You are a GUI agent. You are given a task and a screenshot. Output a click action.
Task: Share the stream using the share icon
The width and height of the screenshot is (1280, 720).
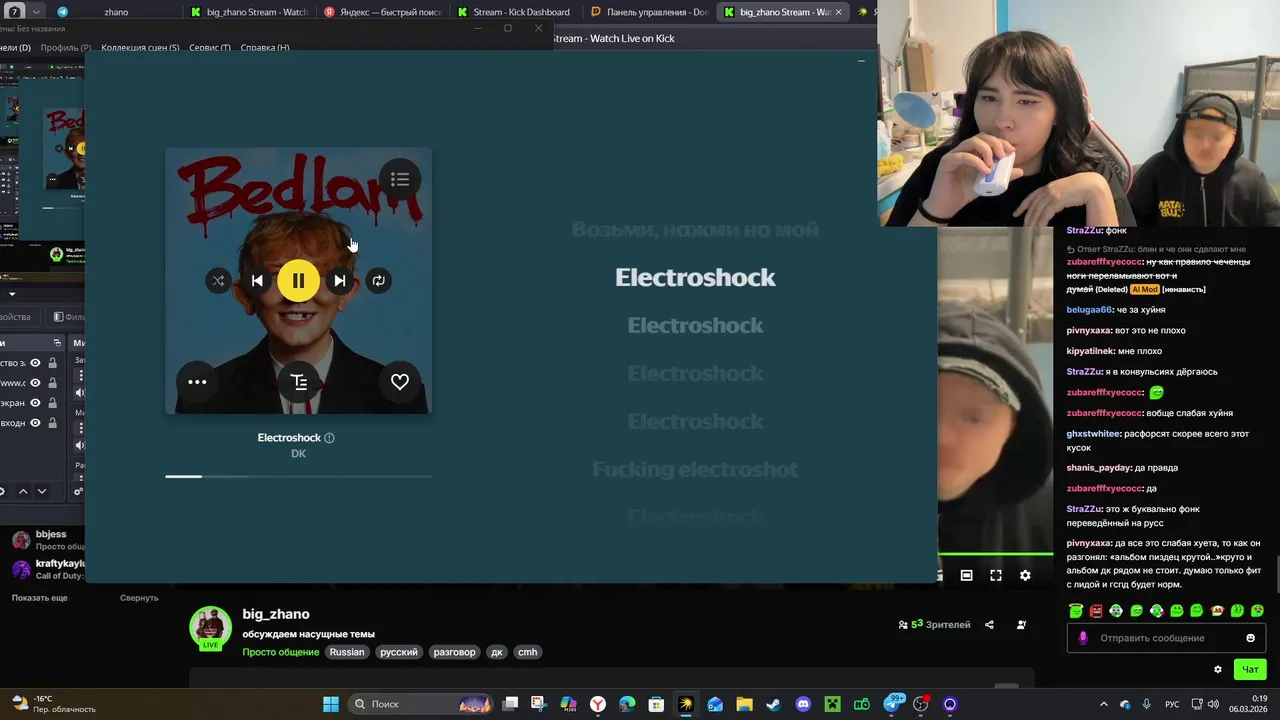point(989,625)
